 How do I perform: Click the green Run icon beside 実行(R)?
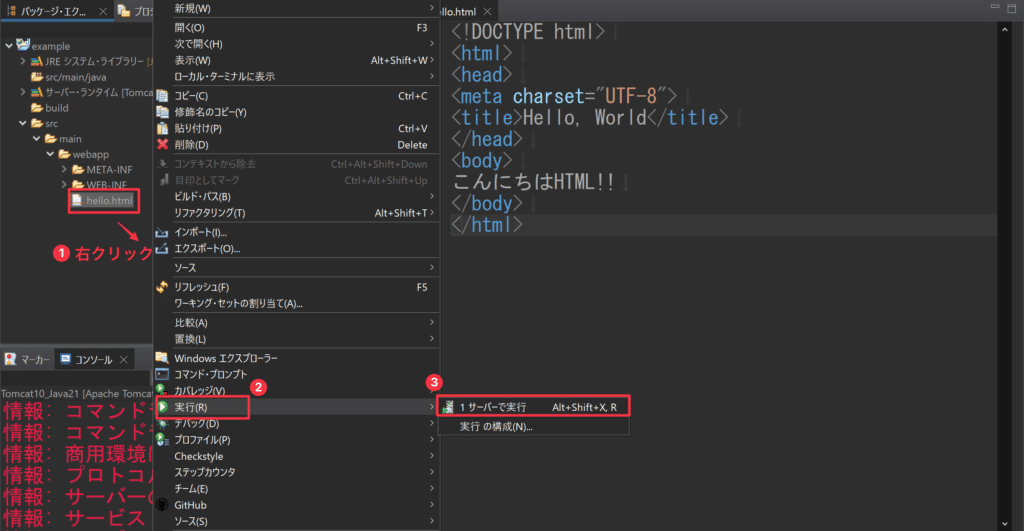coord(162,407)
